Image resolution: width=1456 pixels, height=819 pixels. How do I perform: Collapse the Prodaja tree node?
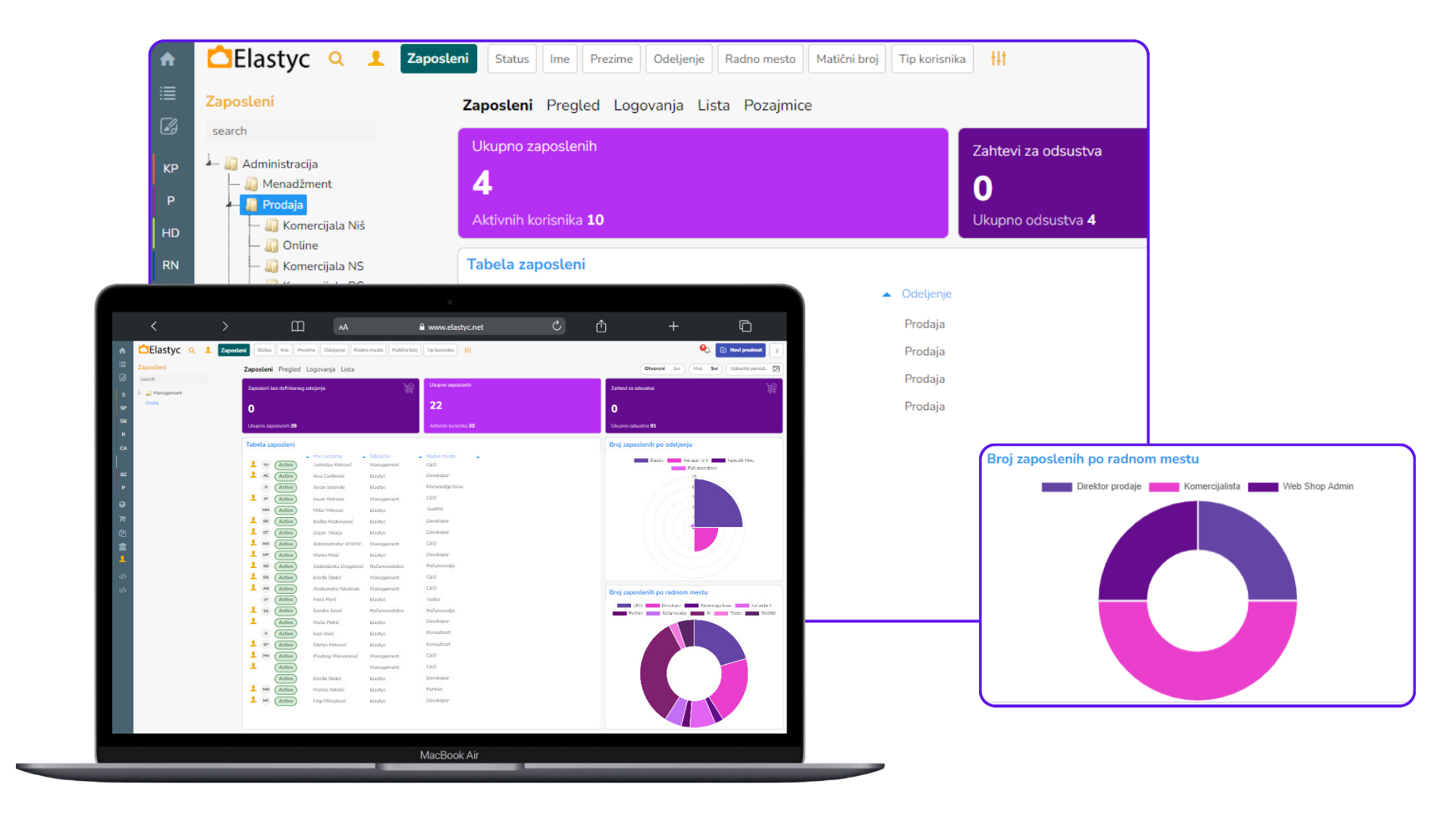[229, 205]
